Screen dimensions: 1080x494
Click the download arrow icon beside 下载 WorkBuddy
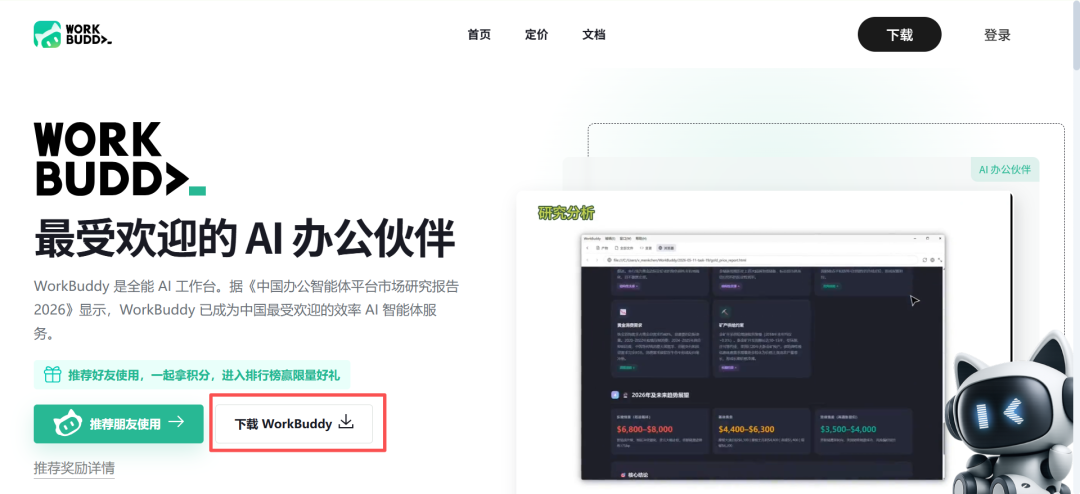coord(346,423)
